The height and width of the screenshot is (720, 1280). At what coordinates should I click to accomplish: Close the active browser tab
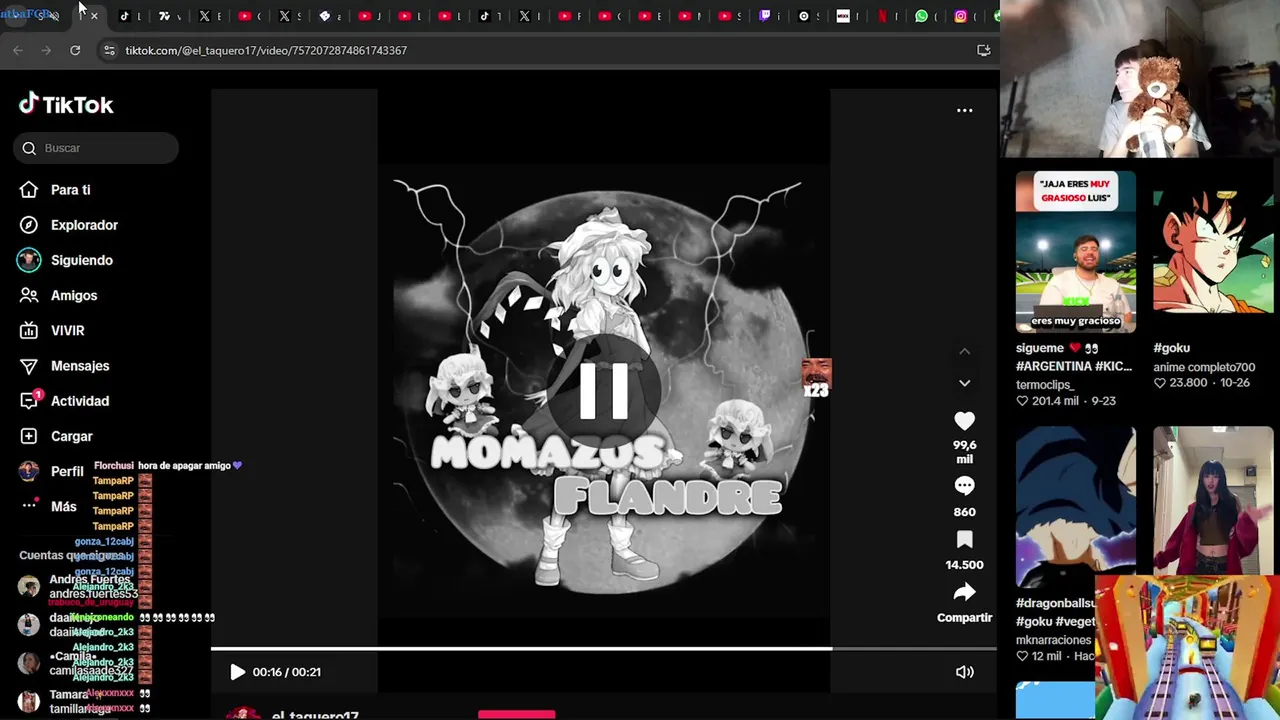95,16
